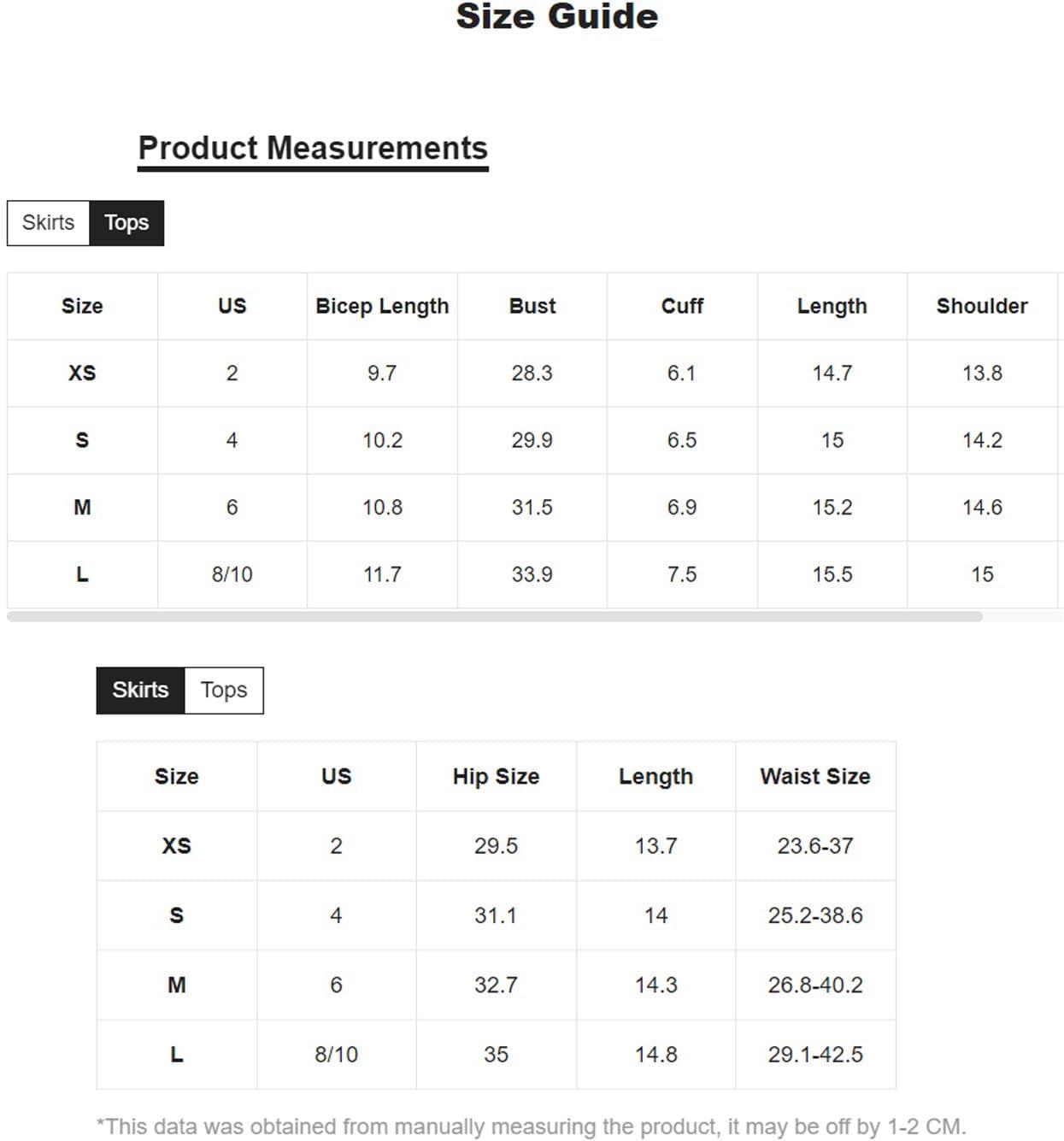Image resolution: width=1064 pixels, height=1141 pixels.
Task: Select hip size 29.5 cell
Action: click(496, 846)
